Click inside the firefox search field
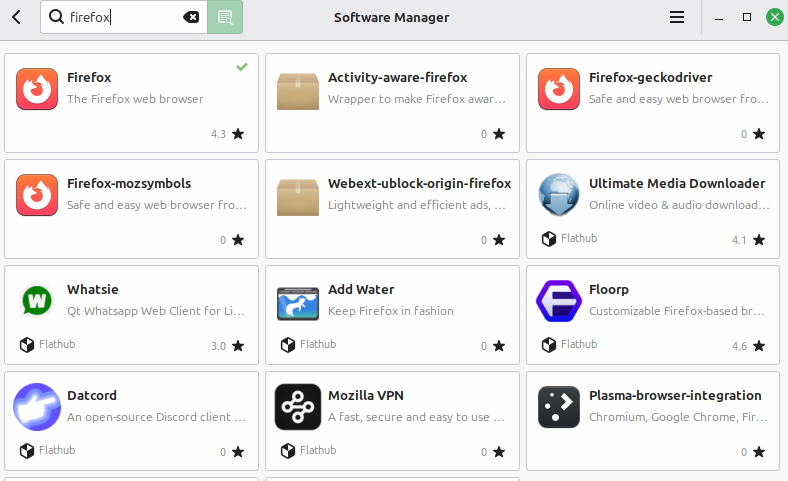Image resolution: width=788 pixels, height=481 pixels. pos(120,17)
